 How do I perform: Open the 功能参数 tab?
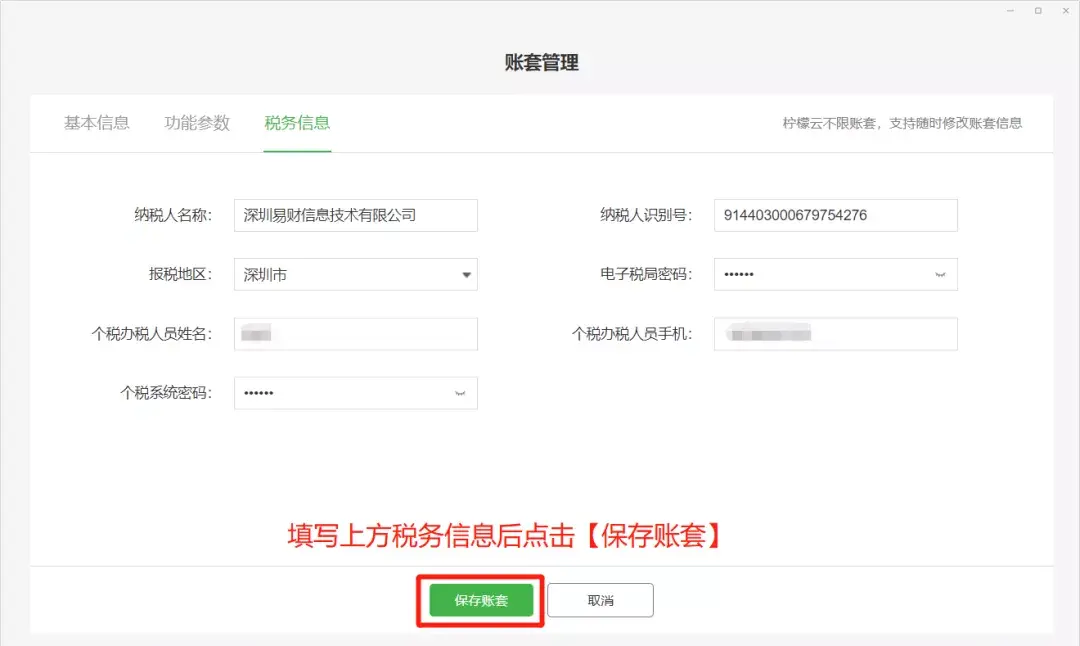(197, 123)
